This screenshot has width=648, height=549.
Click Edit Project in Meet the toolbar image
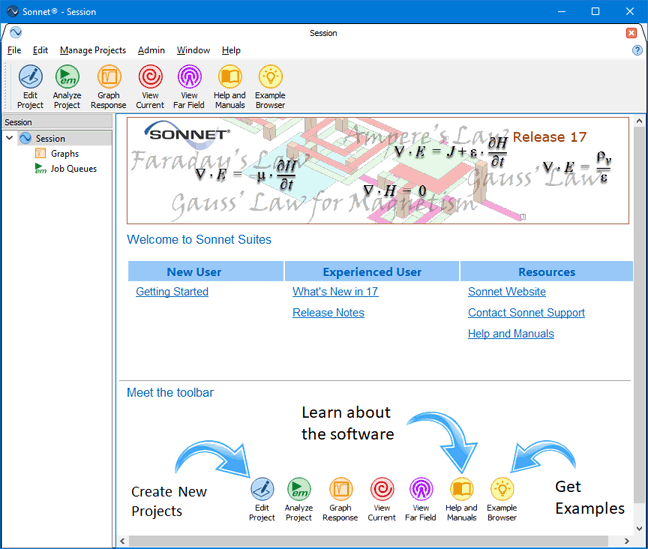(x=262, y=499)
